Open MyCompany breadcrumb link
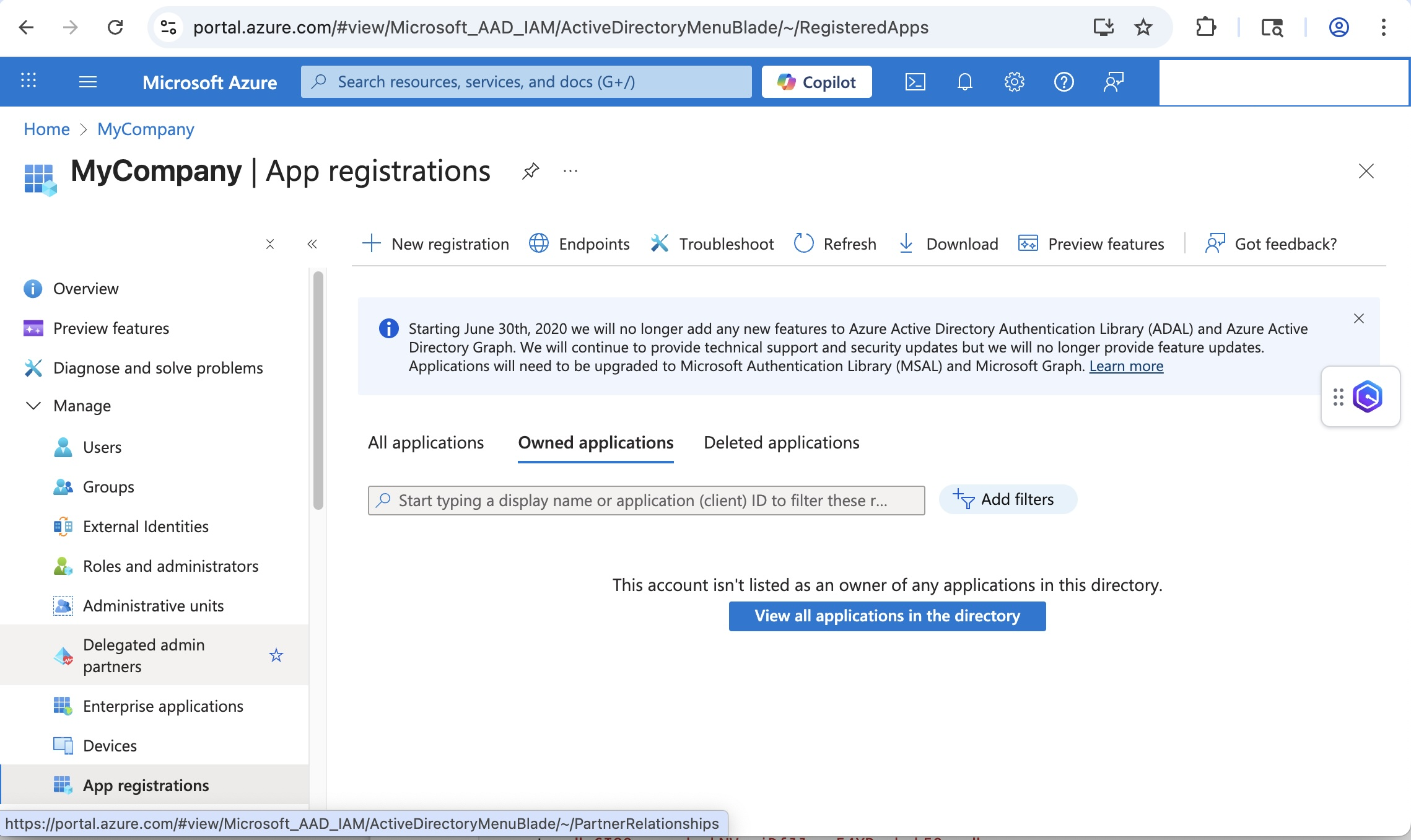 pos(146,129)
